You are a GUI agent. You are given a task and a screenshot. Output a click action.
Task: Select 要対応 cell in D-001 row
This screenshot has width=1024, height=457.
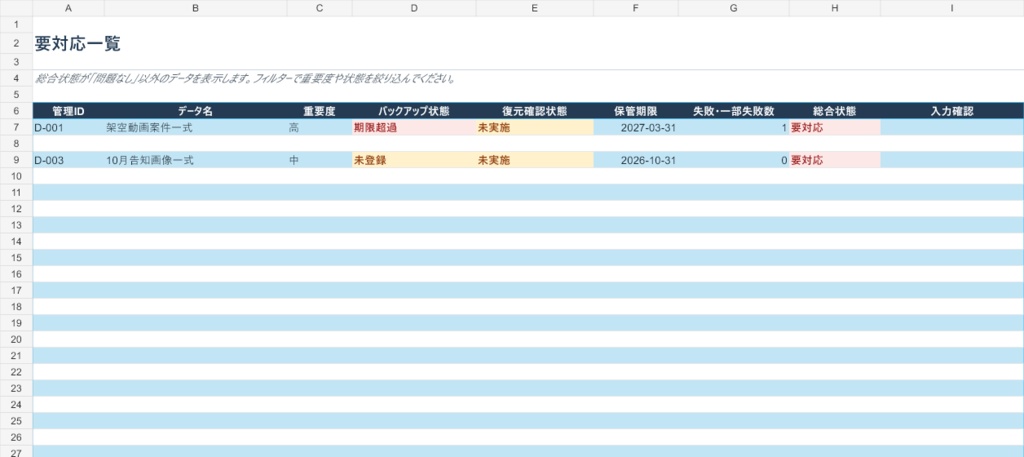pos(835,127)
